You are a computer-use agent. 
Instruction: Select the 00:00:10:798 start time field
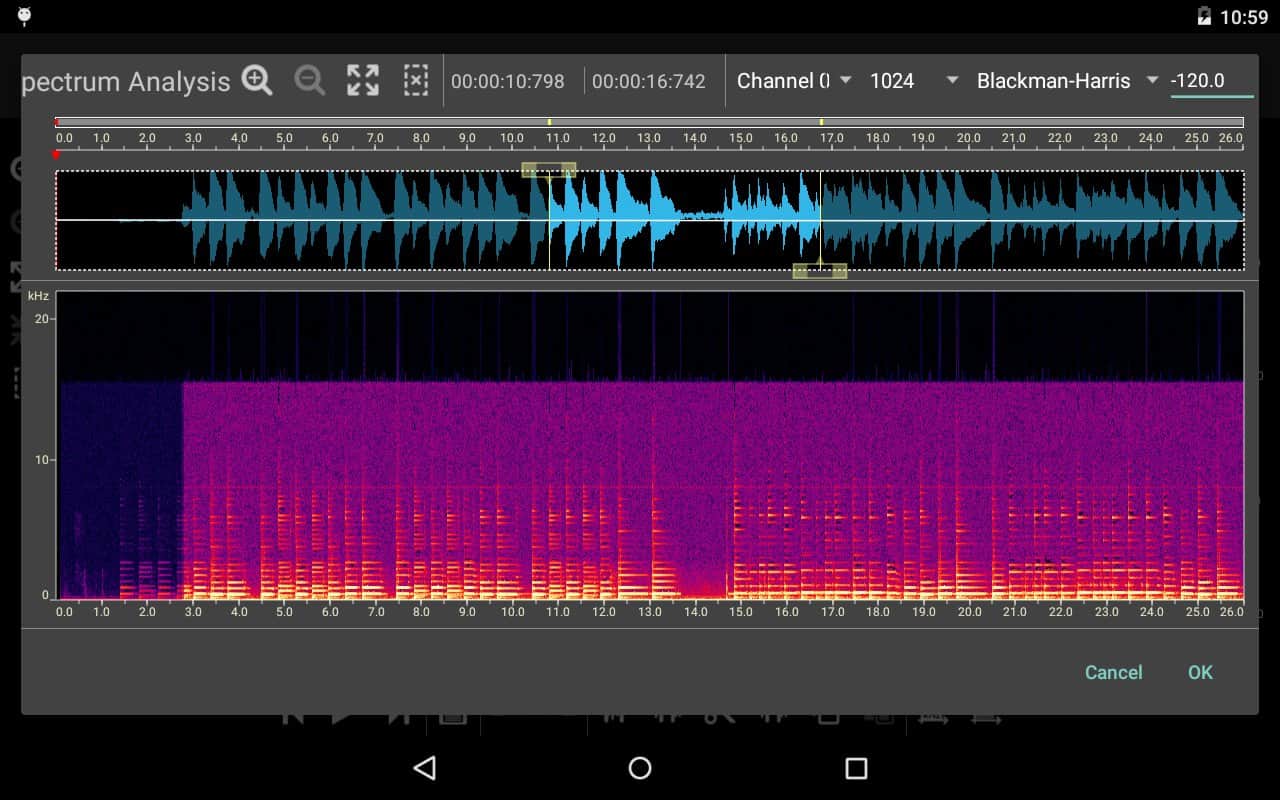point(508,82)
